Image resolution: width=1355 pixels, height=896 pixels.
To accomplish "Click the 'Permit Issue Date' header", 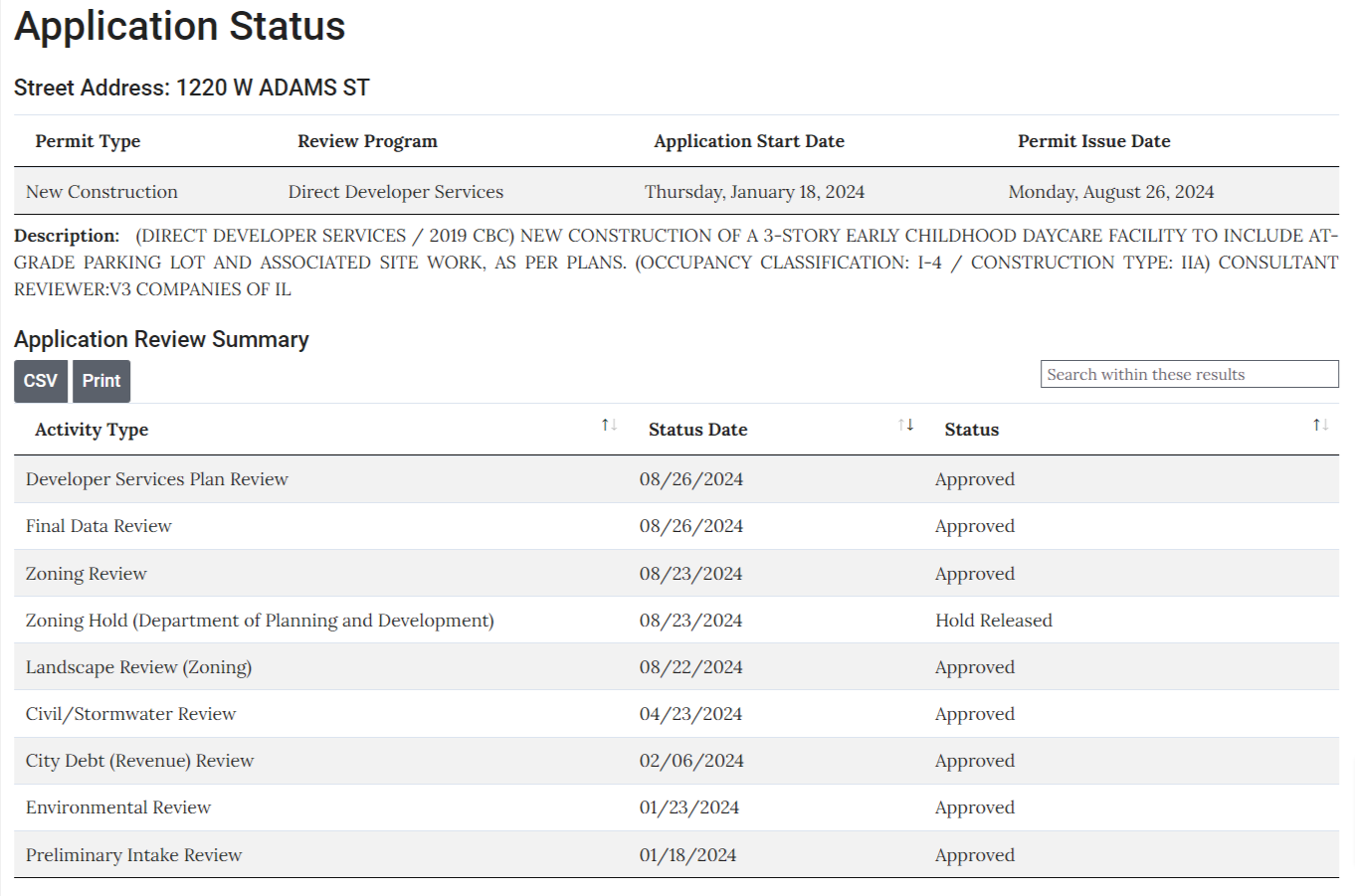I will pos(1094,141).
